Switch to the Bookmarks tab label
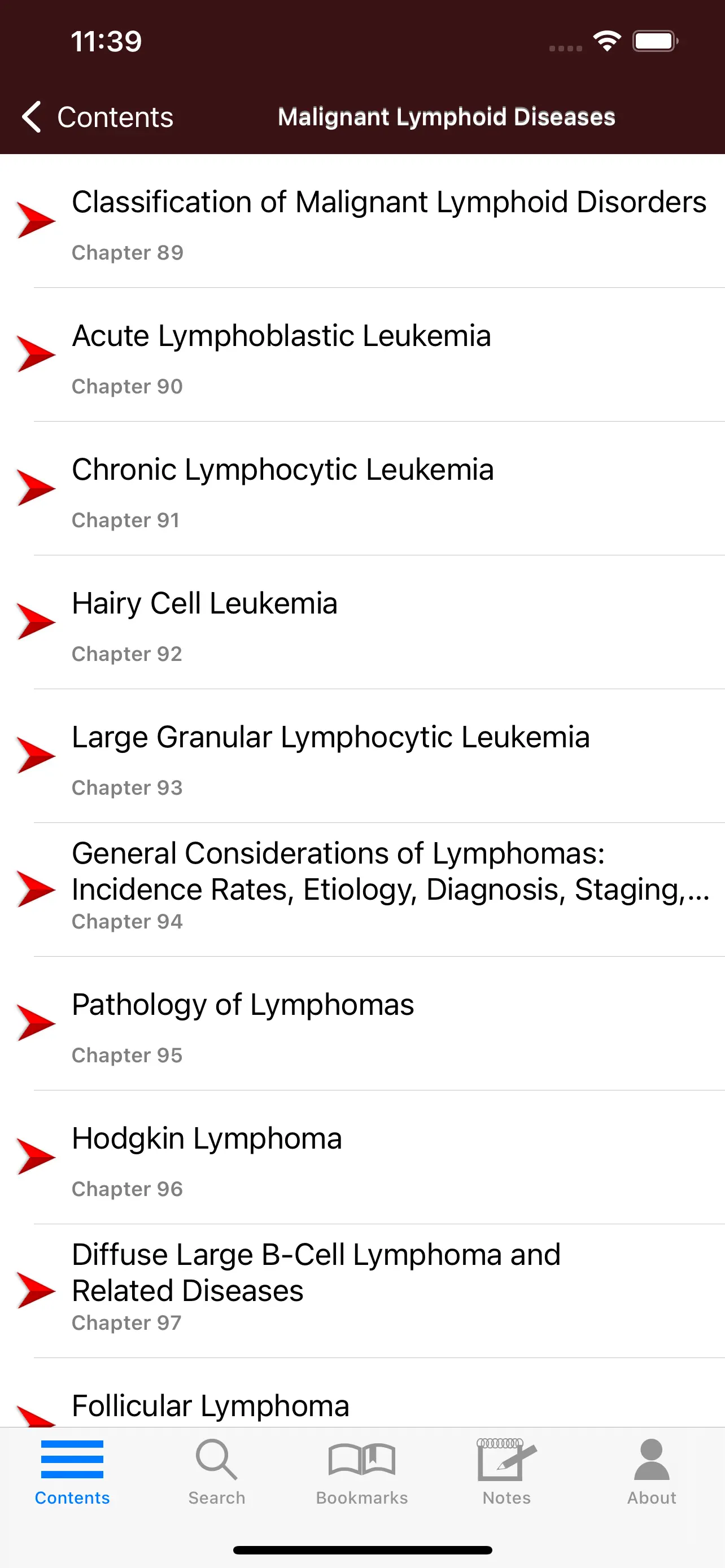725x1568 pixels. 361,1498
